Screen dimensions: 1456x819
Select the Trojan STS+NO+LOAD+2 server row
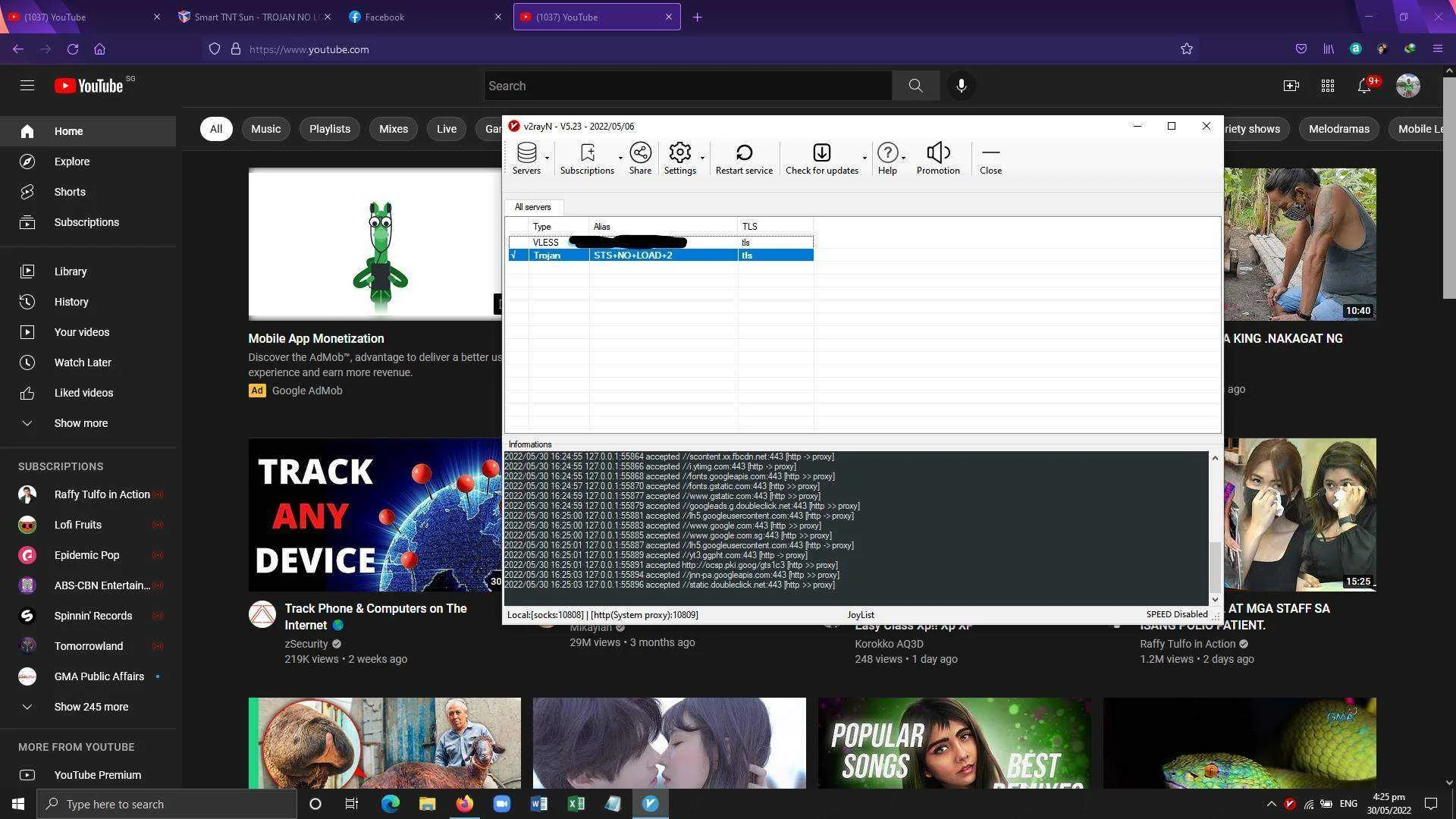(x=661, y=256)
